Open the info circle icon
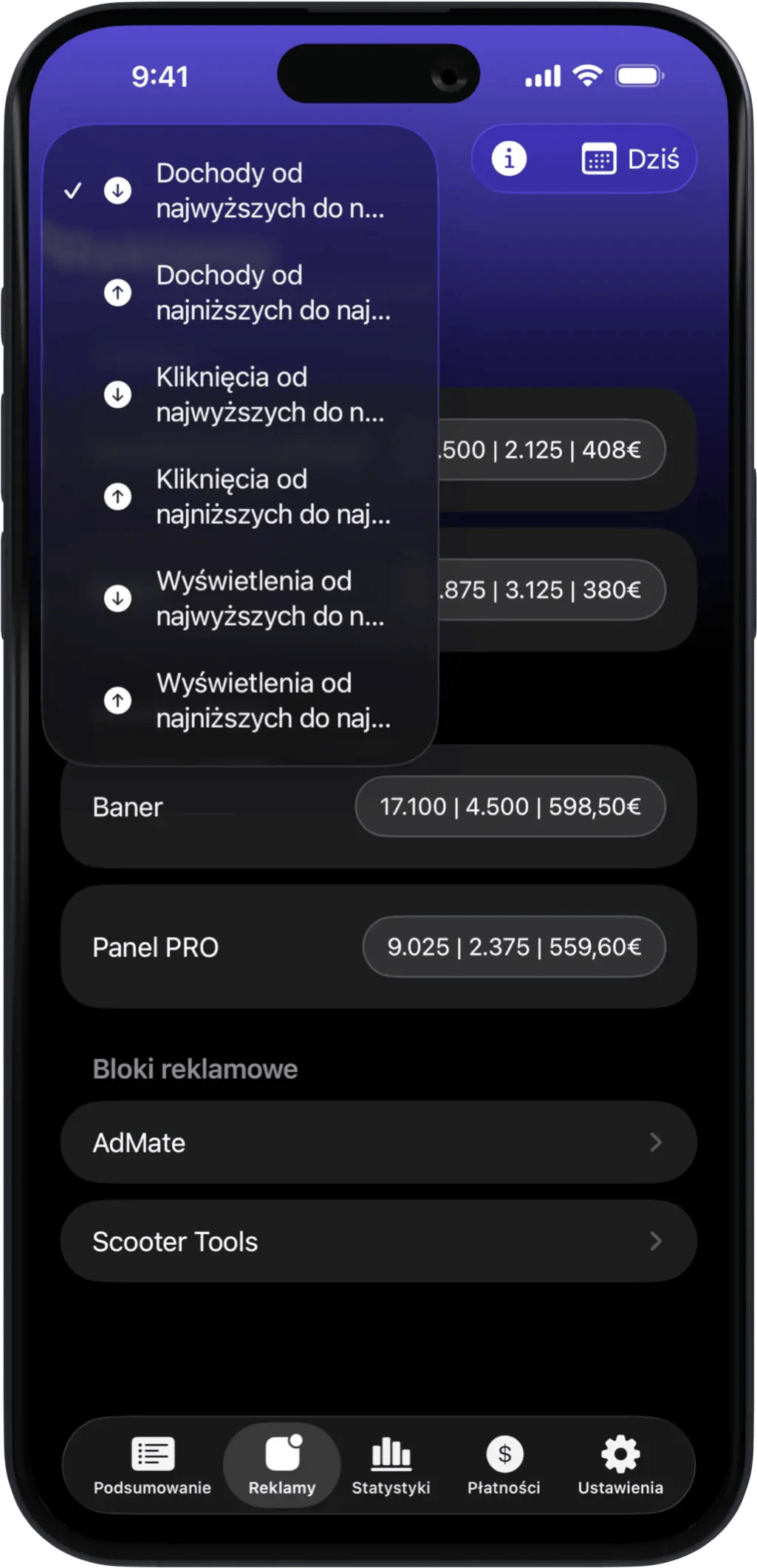 509,159
